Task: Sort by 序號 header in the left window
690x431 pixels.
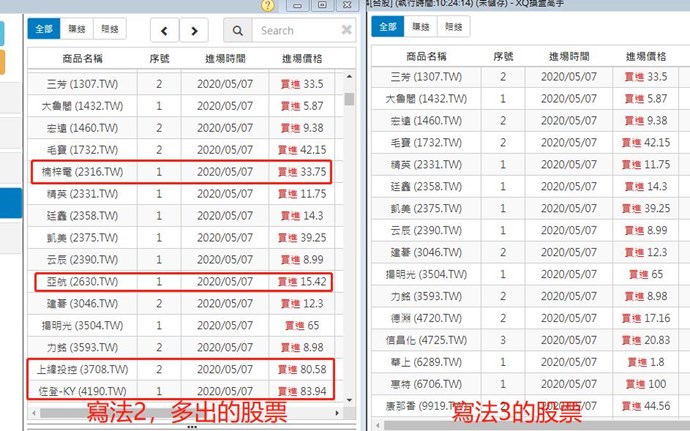Action: (x=159, y=59)
